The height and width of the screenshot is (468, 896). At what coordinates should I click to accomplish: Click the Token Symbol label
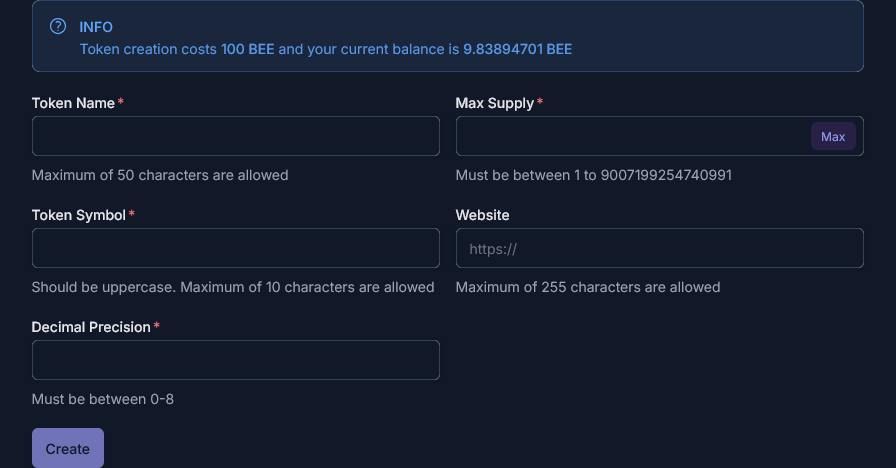pos(79,215)
